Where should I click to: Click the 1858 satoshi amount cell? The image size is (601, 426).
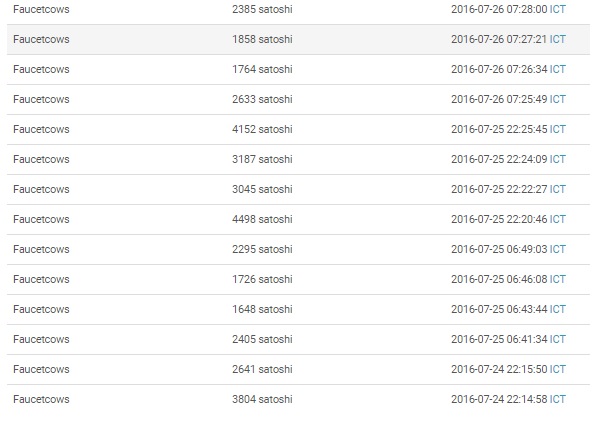(262, 39)
